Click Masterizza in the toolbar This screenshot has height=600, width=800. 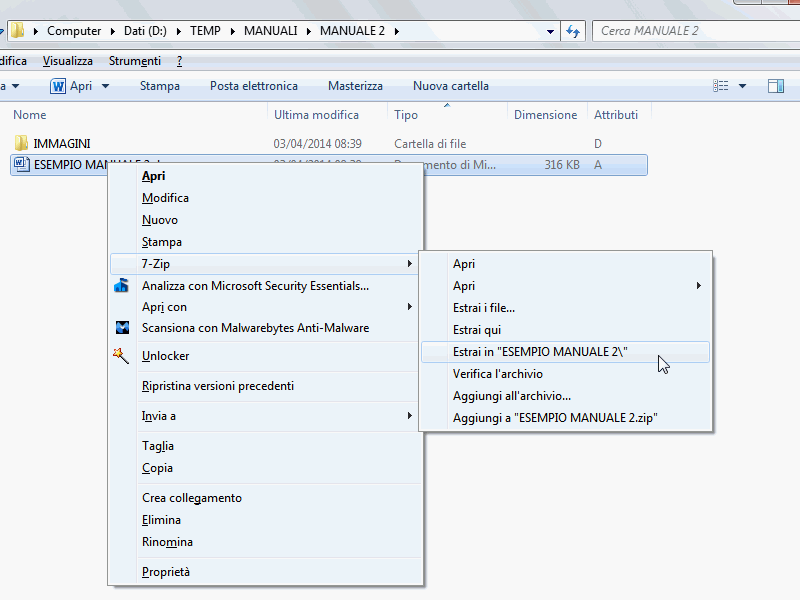(x=355, y=86)
